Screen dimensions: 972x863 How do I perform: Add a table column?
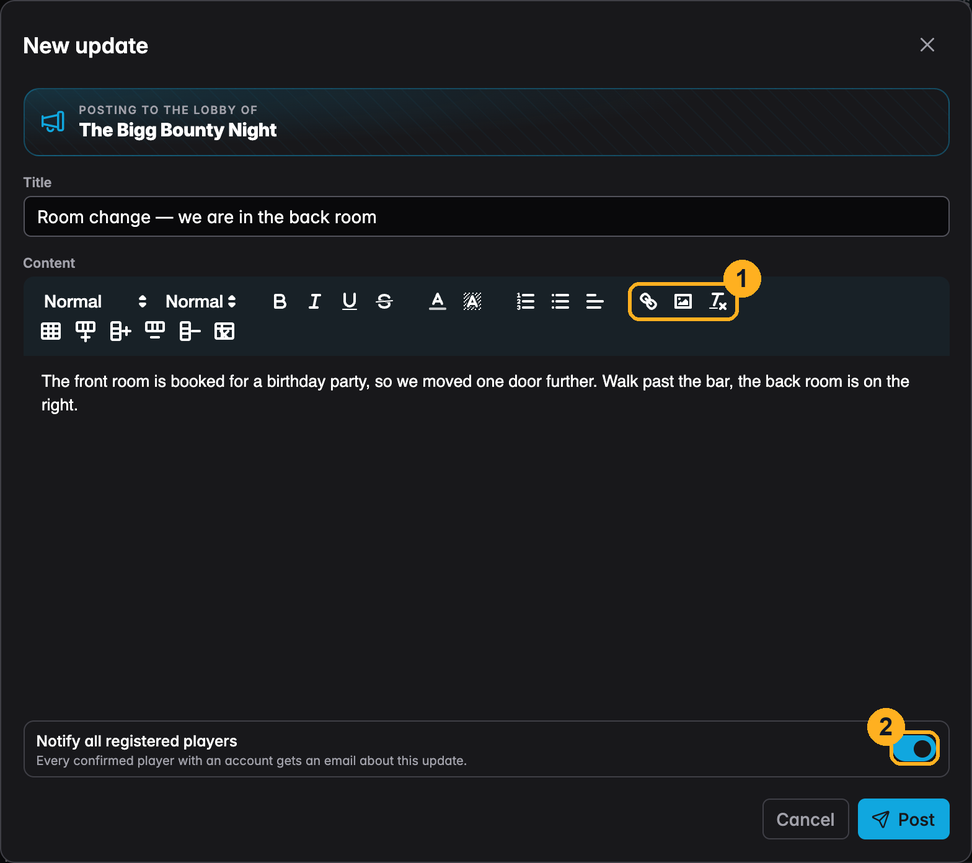tap(120, 331)
